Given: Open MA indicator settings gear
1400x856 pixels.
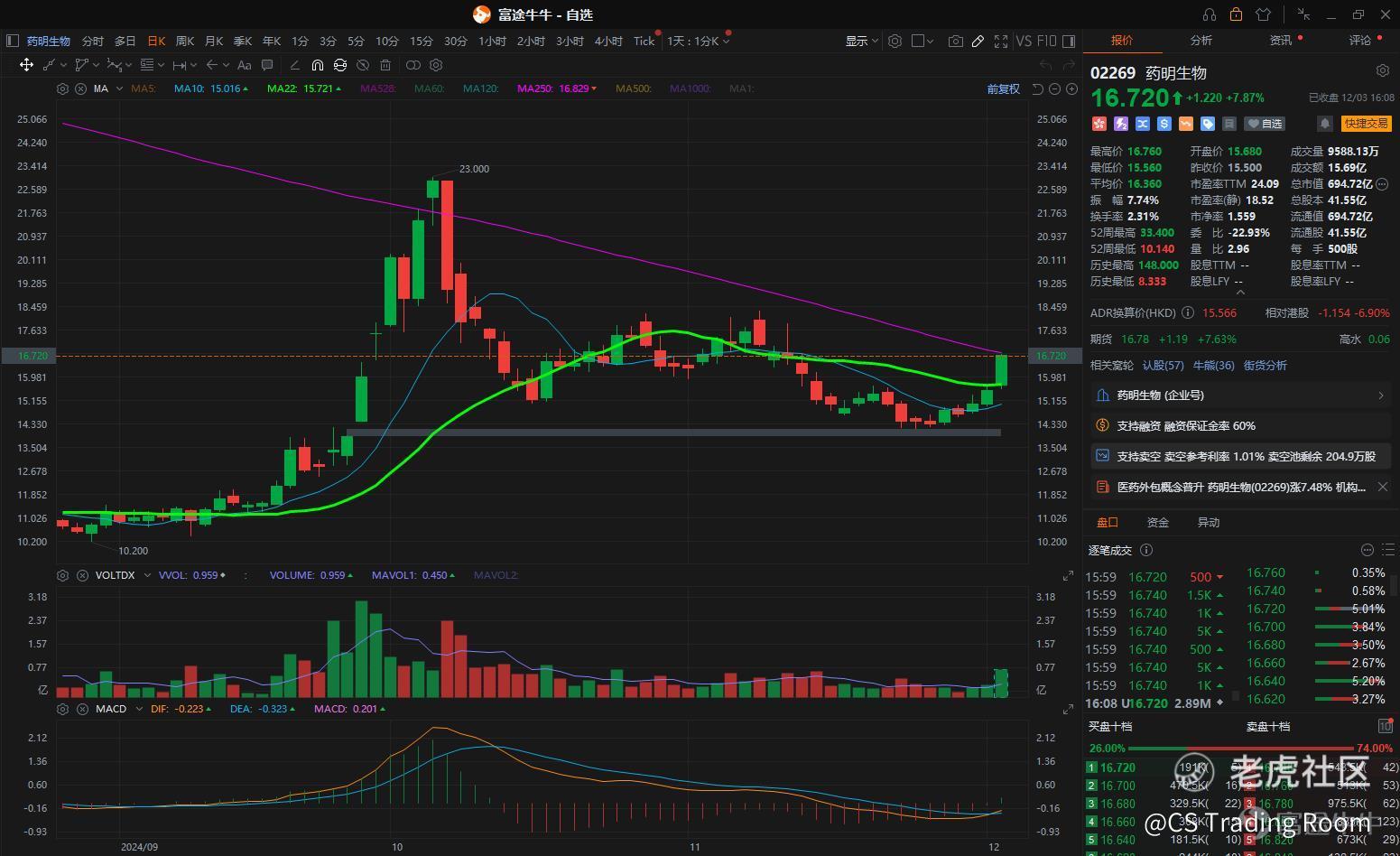Looking at the screenshot, I should coord(62,88).
